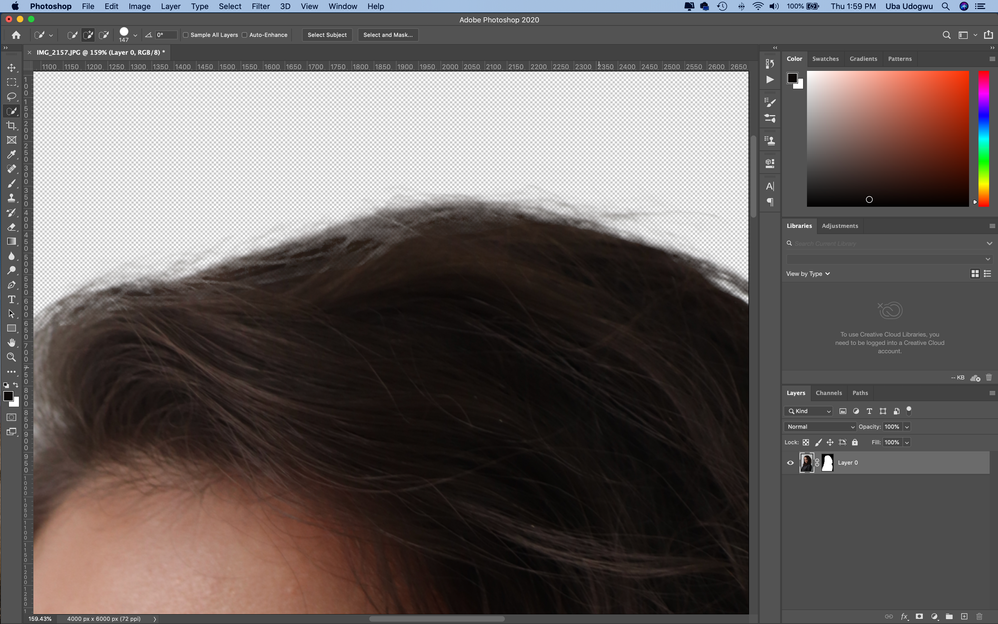Screen dimensions: 998x624
Task: Enable Sample All Layers checkbox
Action: [x=186, y=35]
